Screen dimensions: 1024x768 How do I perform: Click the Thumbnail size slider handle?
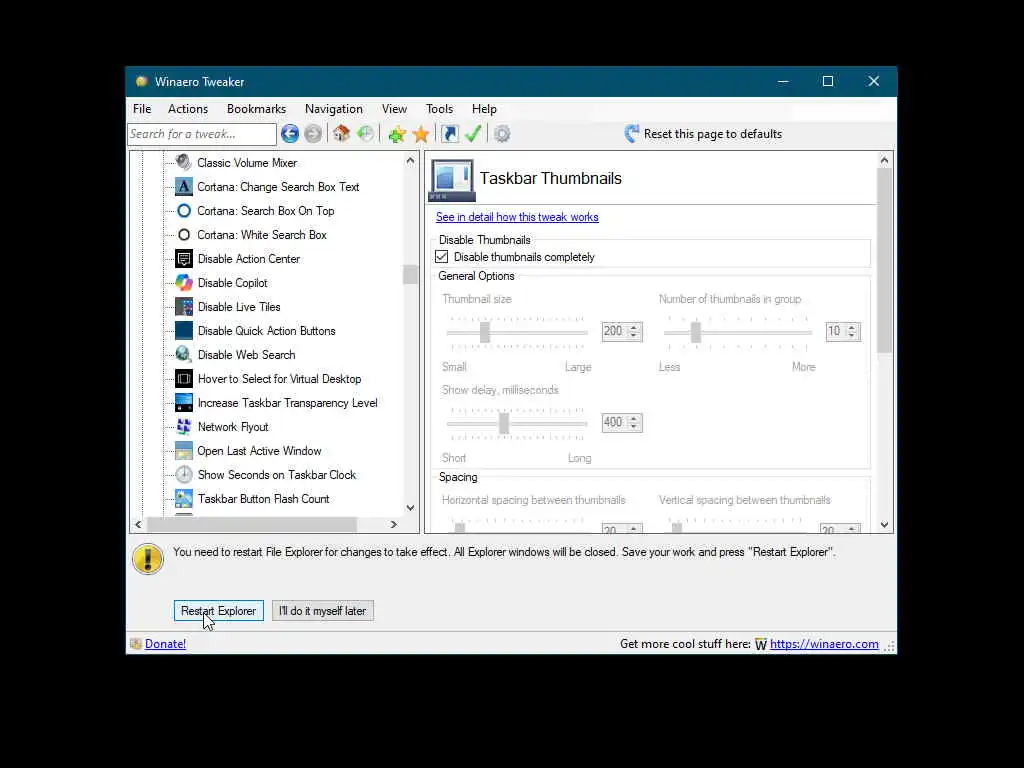click(x=485, y=332)
